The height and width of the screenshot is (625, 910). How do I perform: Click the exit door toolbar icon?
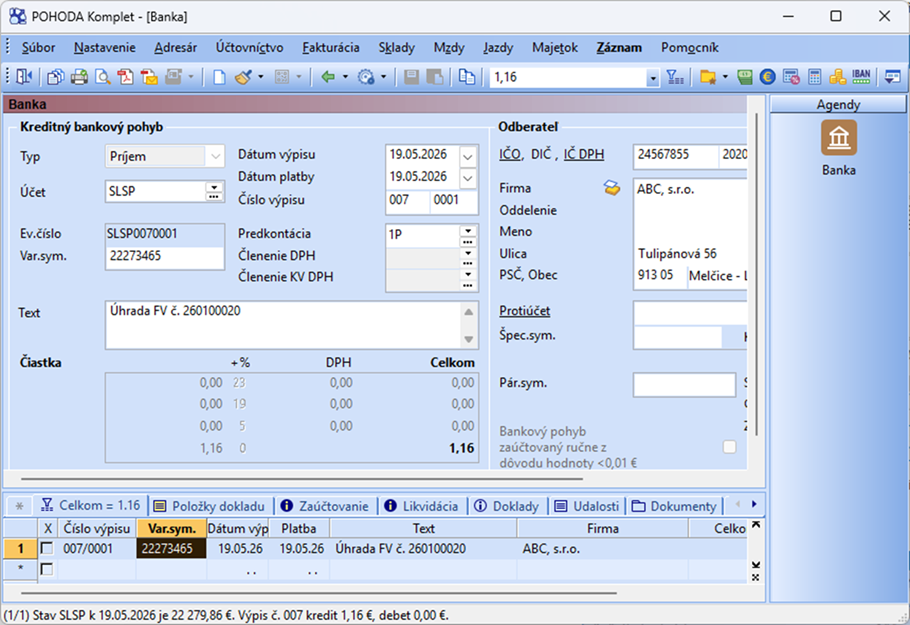tap(24, 77)
